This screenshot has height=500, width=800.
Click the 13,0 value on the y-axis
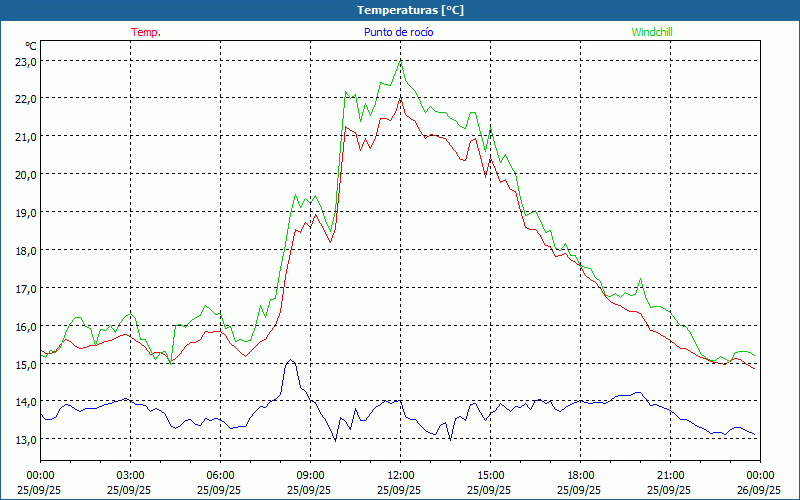[x=26, y=439]
